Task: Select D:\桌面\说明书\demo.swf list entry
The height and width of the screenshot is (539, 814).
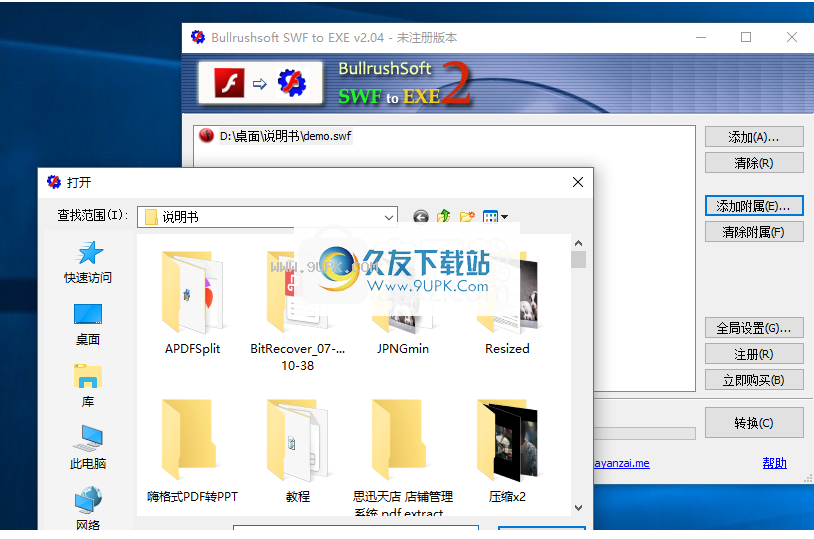Action: coord(286,136)
